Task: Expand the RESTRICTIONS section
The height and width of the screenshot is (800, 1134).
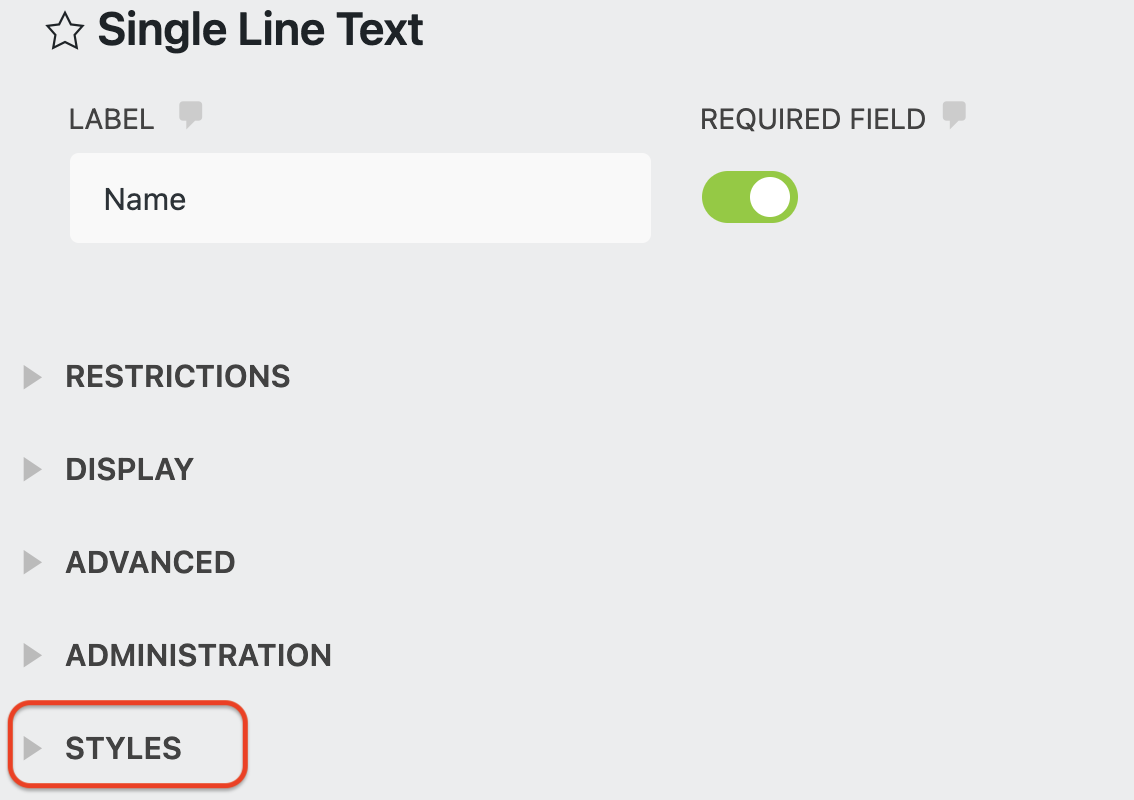Action: tap(177, 377)
